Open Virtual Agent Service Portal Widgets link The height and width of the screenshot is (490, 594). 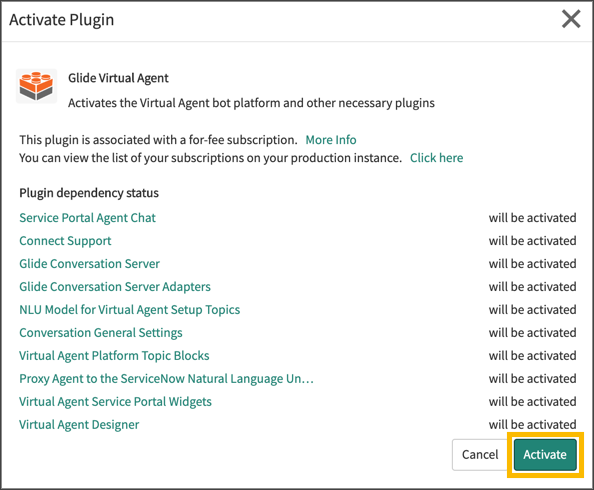(x=115, y=402)
